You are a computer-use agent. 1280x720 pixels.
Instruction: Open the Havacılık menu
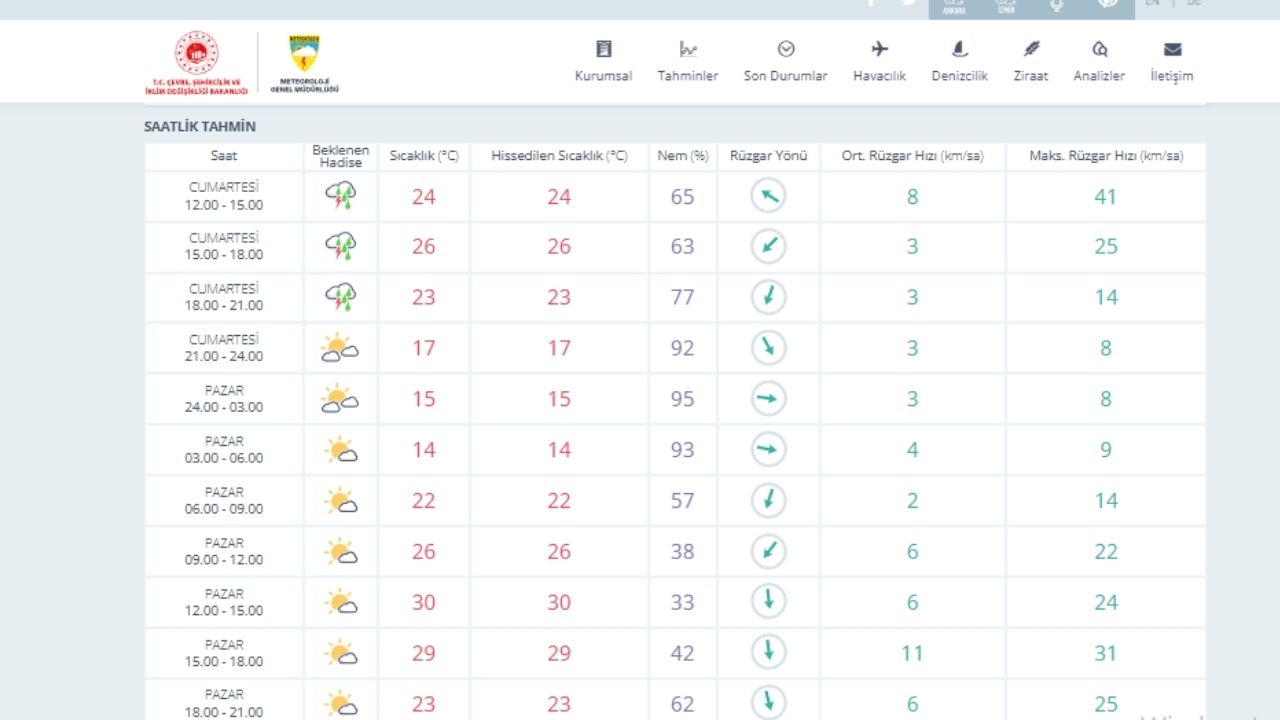click(879, 61)
